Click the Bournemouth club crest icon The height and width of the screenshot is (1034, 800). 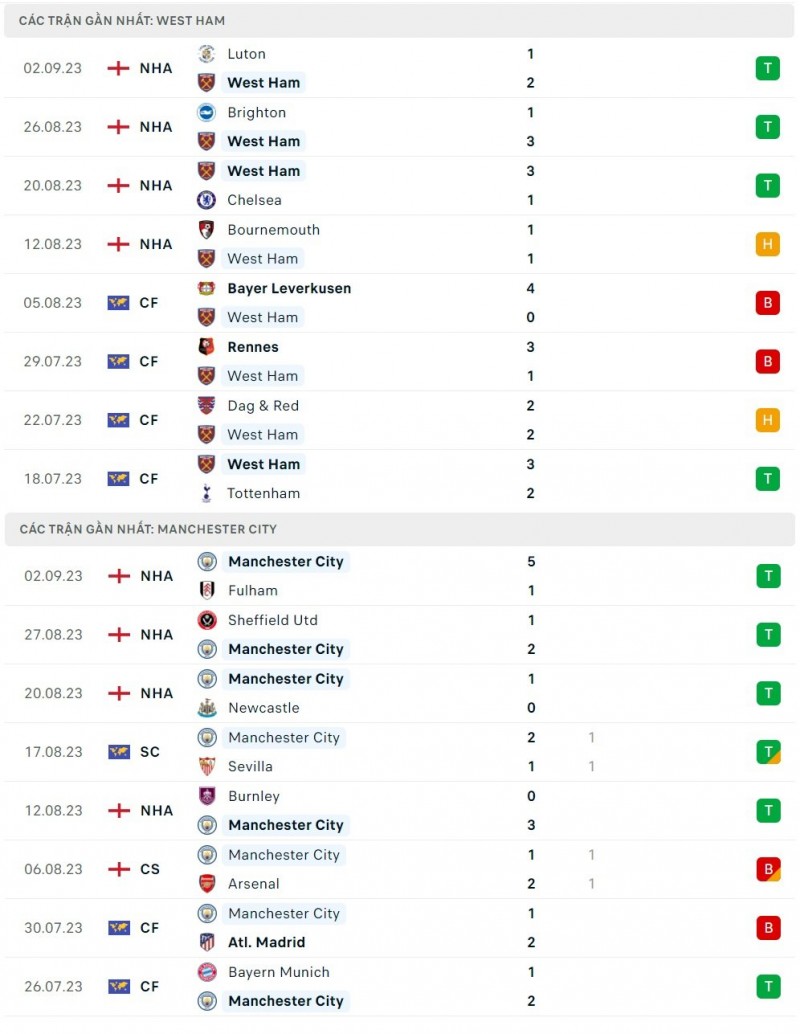(207, 230)
